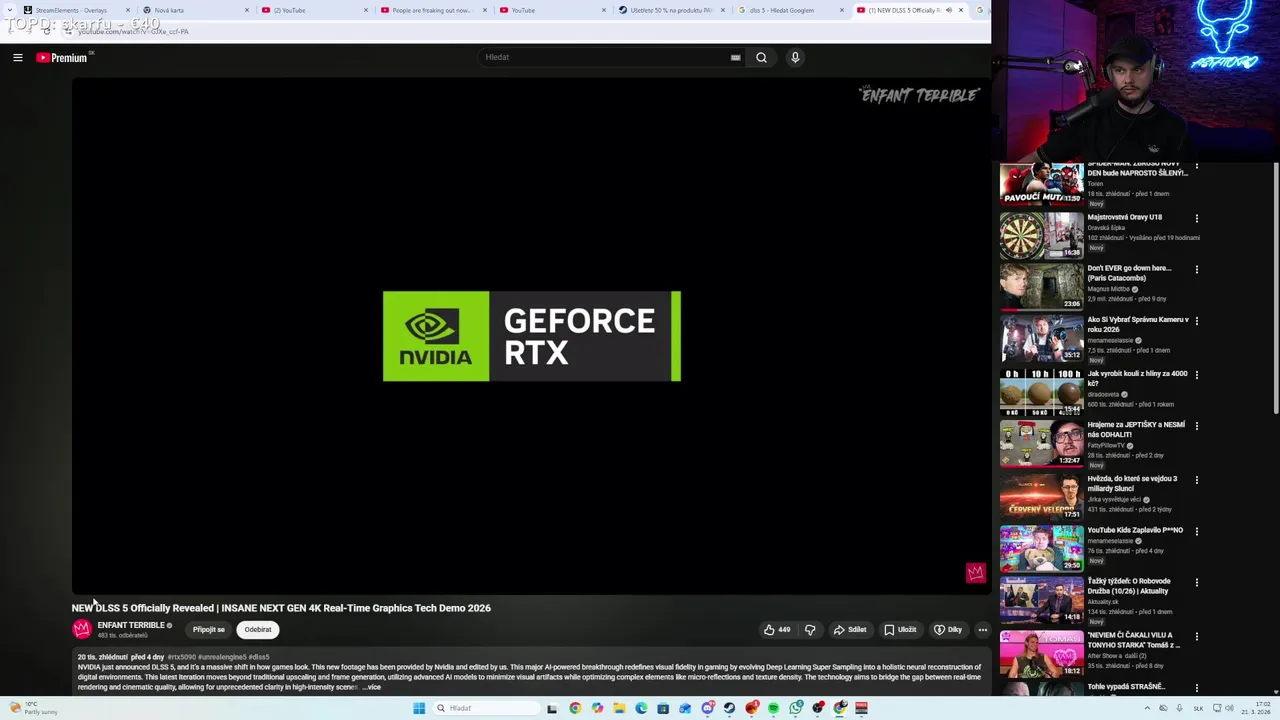Click the Windows taskbar Hledat search box
Image resolution: width=1280 pixels, height=720 pixels.
tap(486, 708)
